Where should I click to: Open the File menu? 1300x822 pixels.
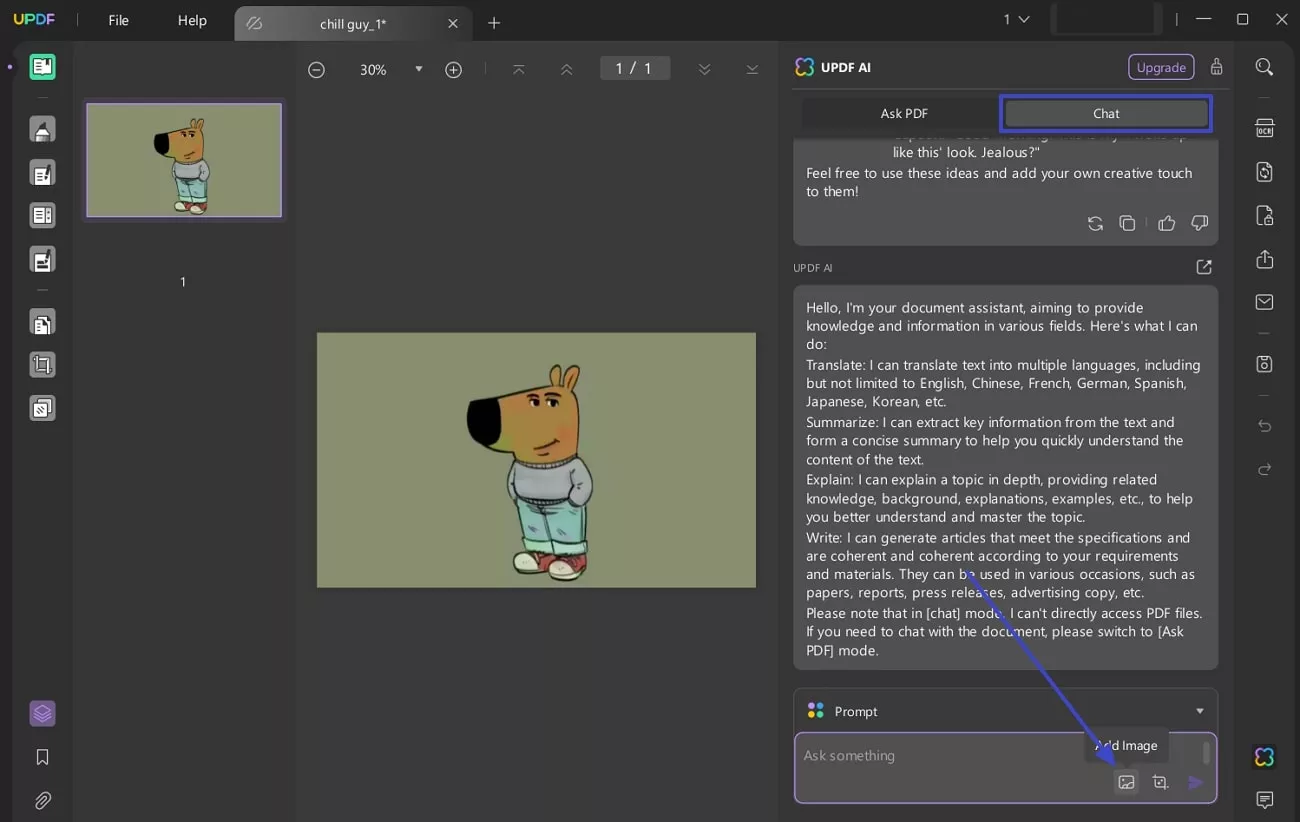(x=118, y=20)
